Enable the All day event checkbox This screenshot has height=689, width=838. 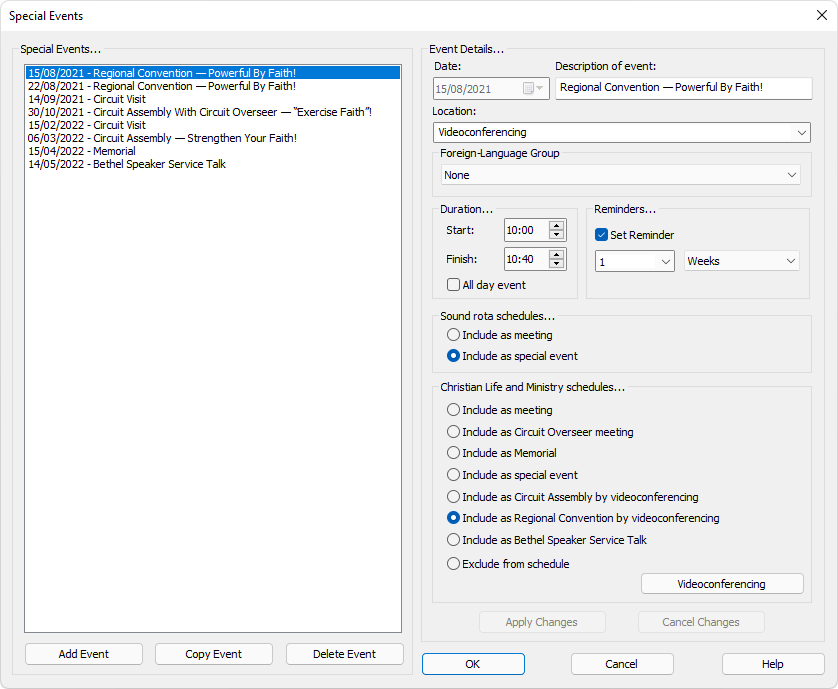[x=454, y=285]
